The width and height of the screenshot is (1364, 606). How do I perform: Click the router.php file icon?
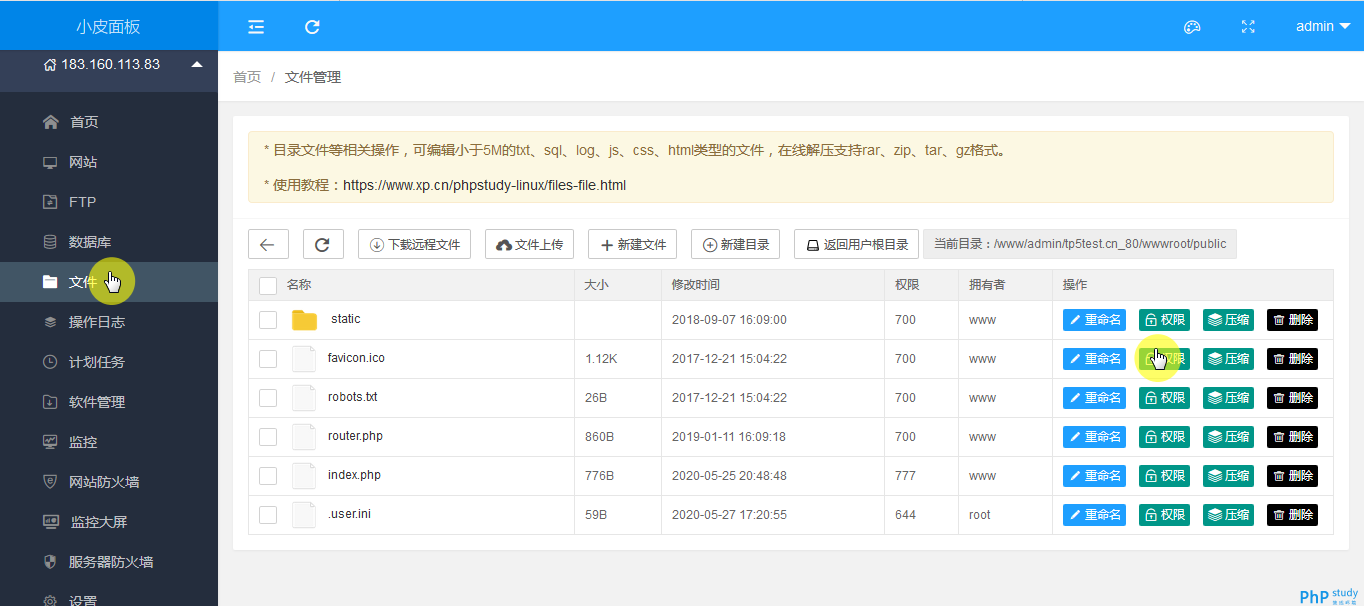coord(304,437)
